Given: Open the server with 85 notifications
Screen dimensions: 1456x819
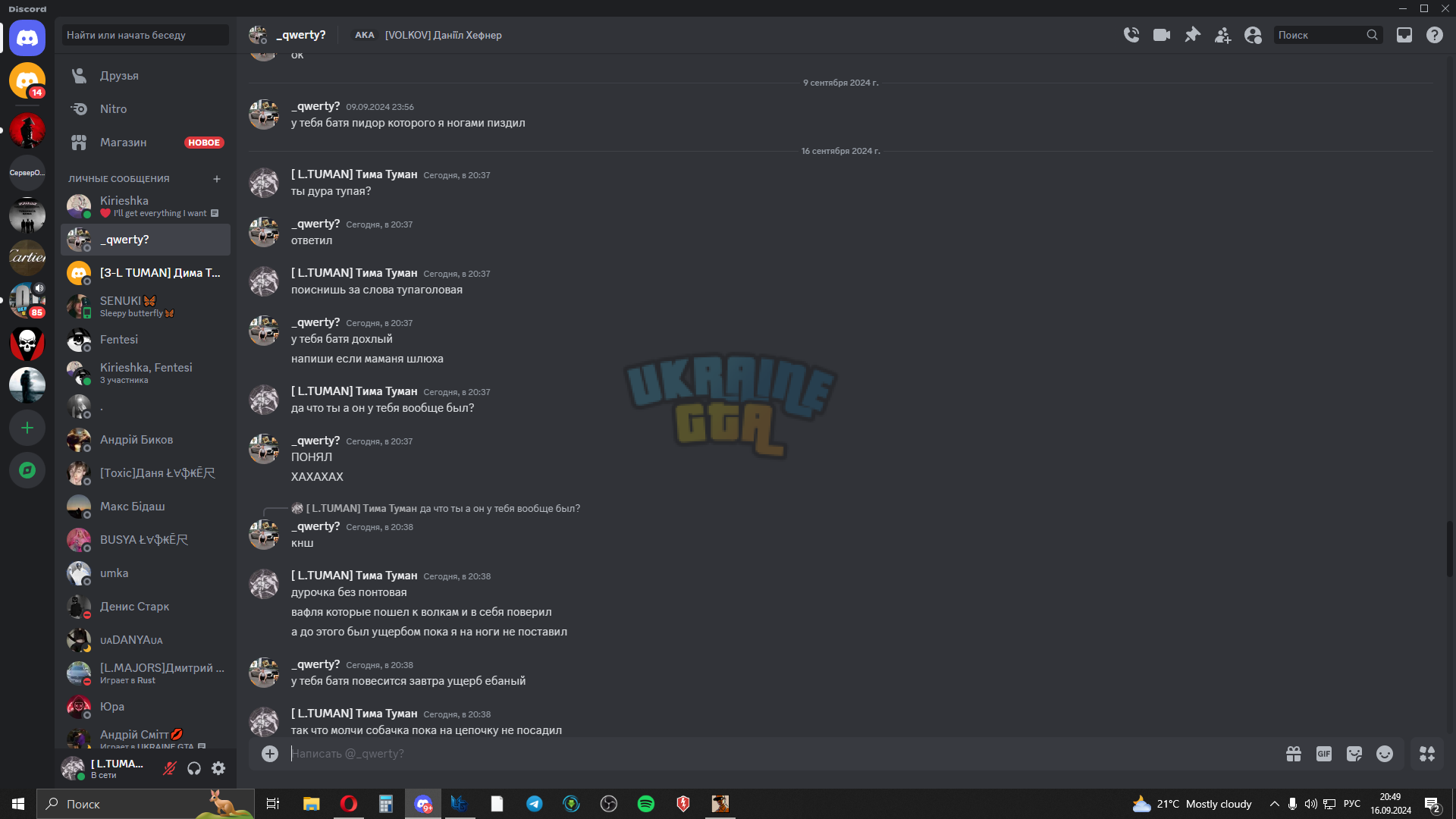Looking at the screenshot, I should 27,300.
